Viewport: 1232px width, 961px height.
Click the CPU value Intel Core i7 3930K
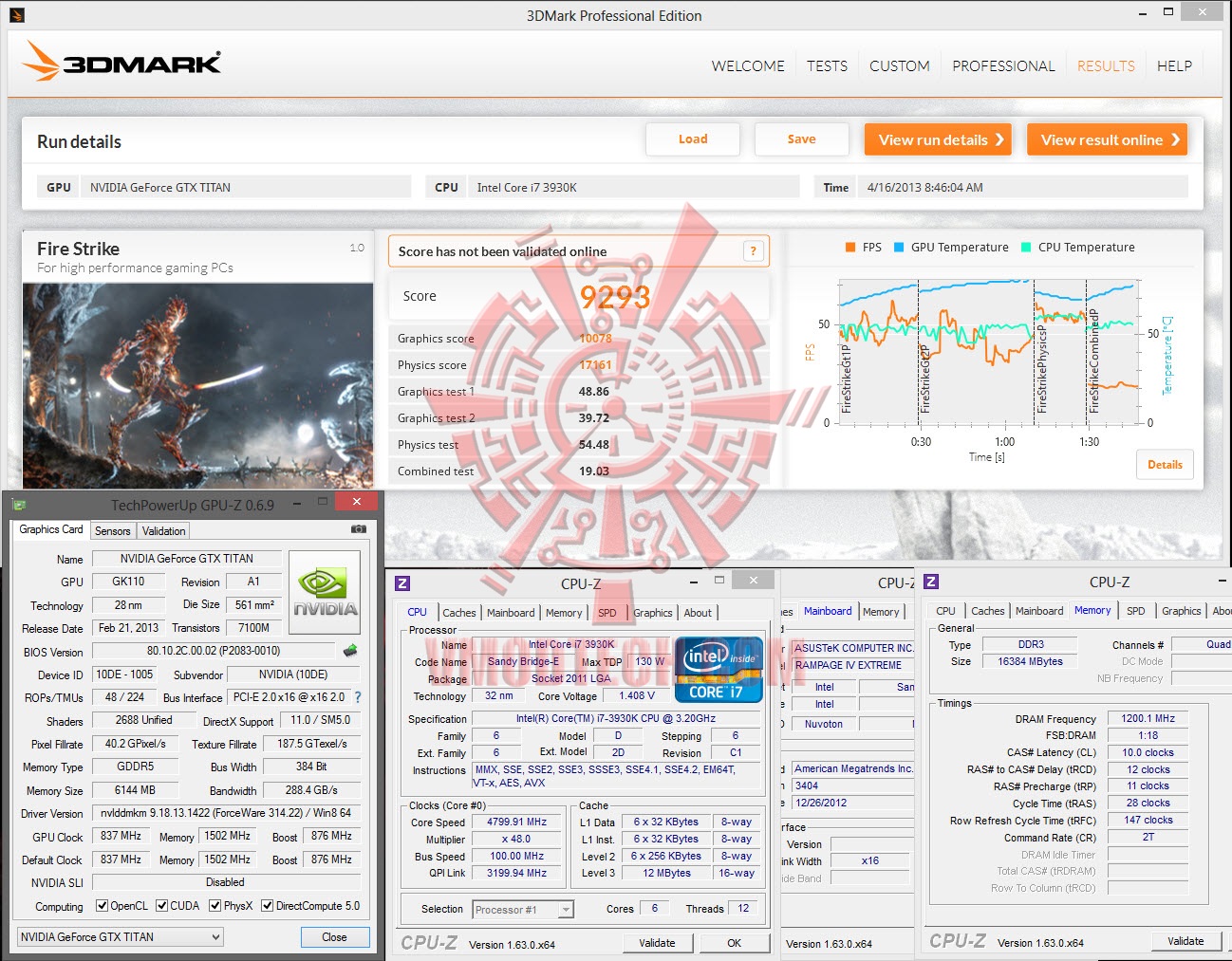tap(527, 188)
